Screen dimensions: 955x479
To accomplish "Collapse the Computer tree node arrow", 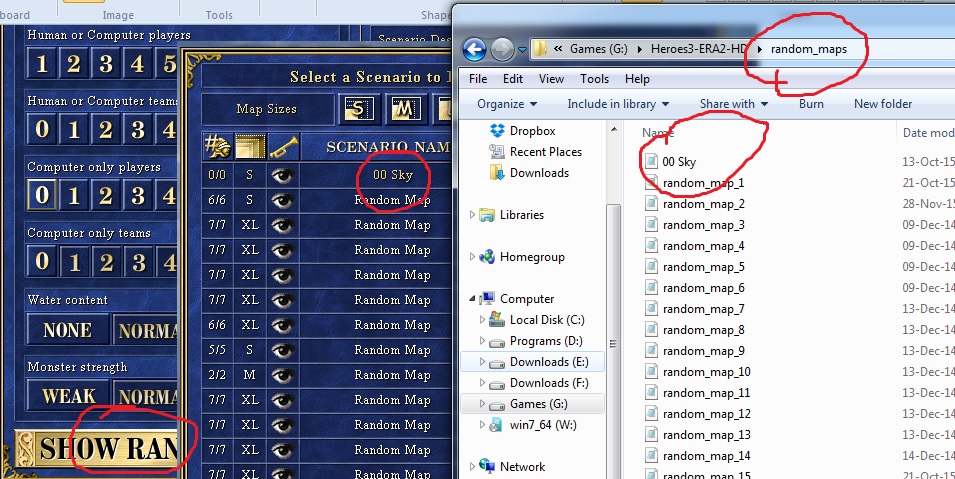I will (473, 299).
